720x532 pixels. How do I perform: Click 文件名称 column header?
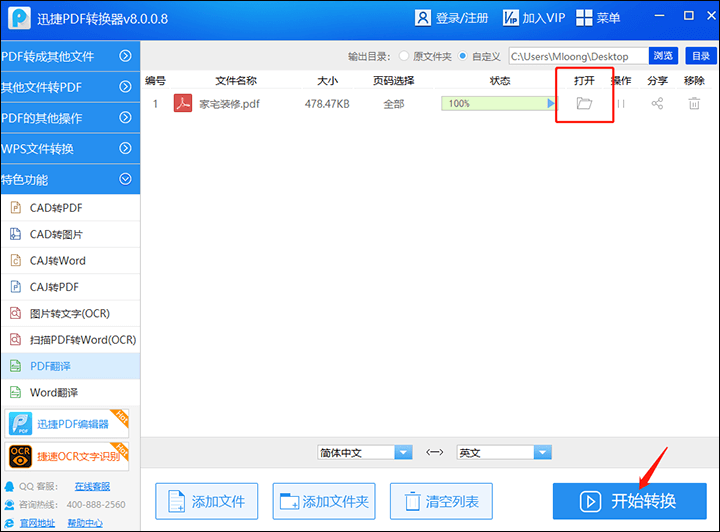point(236,81)
